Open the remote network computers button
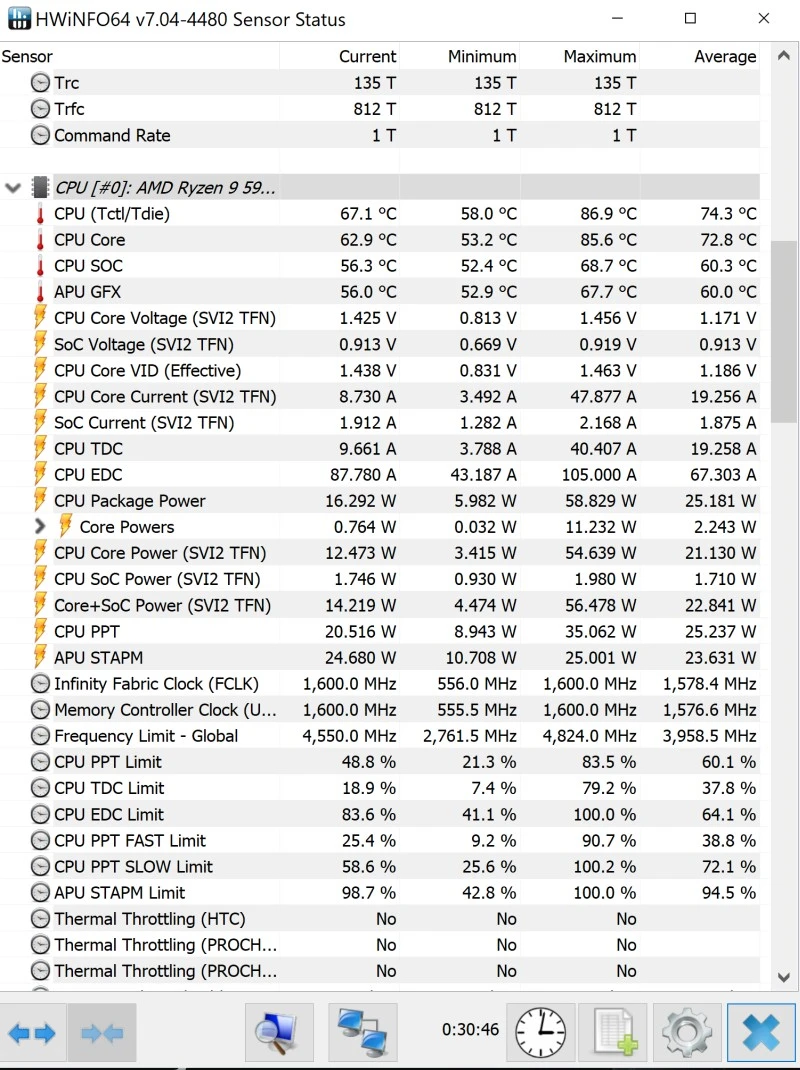The width and height of the screenshot is (800, 1070). coord(362,1032)
